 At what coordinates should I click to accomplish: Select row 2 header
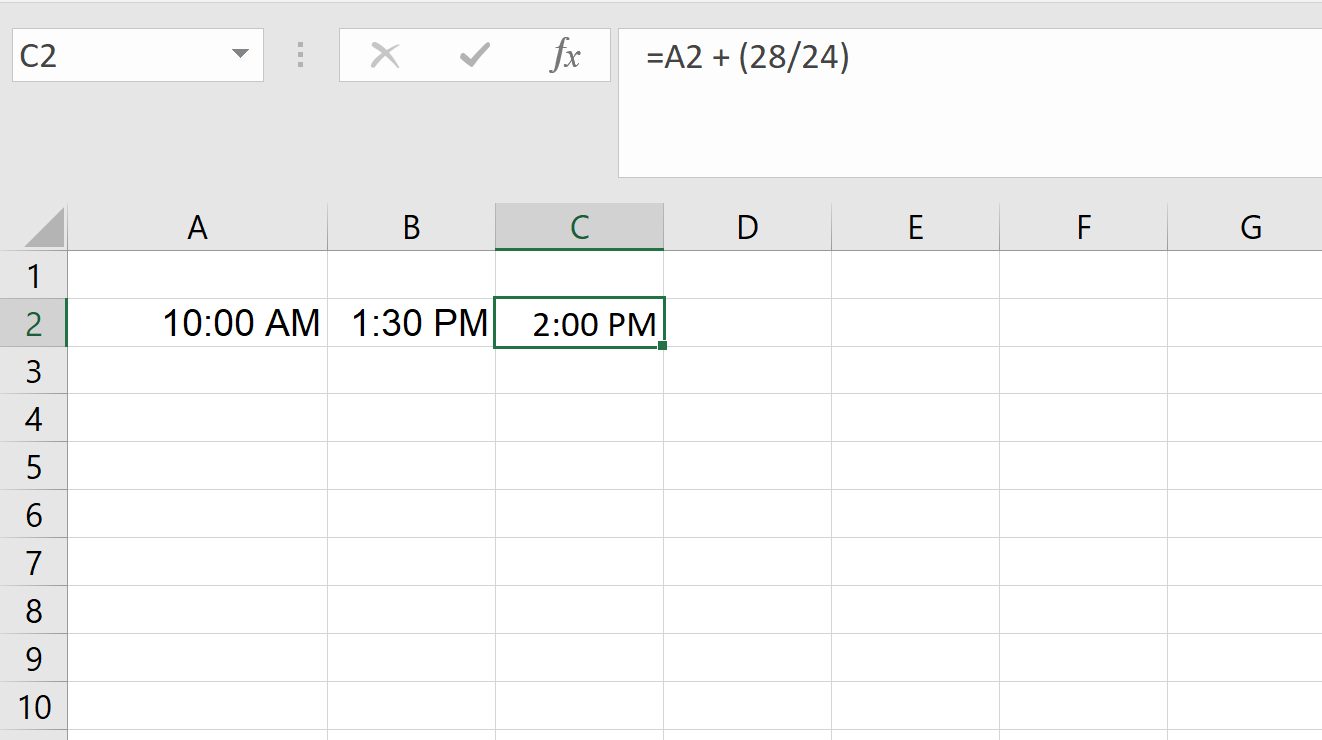pos(33,323)
